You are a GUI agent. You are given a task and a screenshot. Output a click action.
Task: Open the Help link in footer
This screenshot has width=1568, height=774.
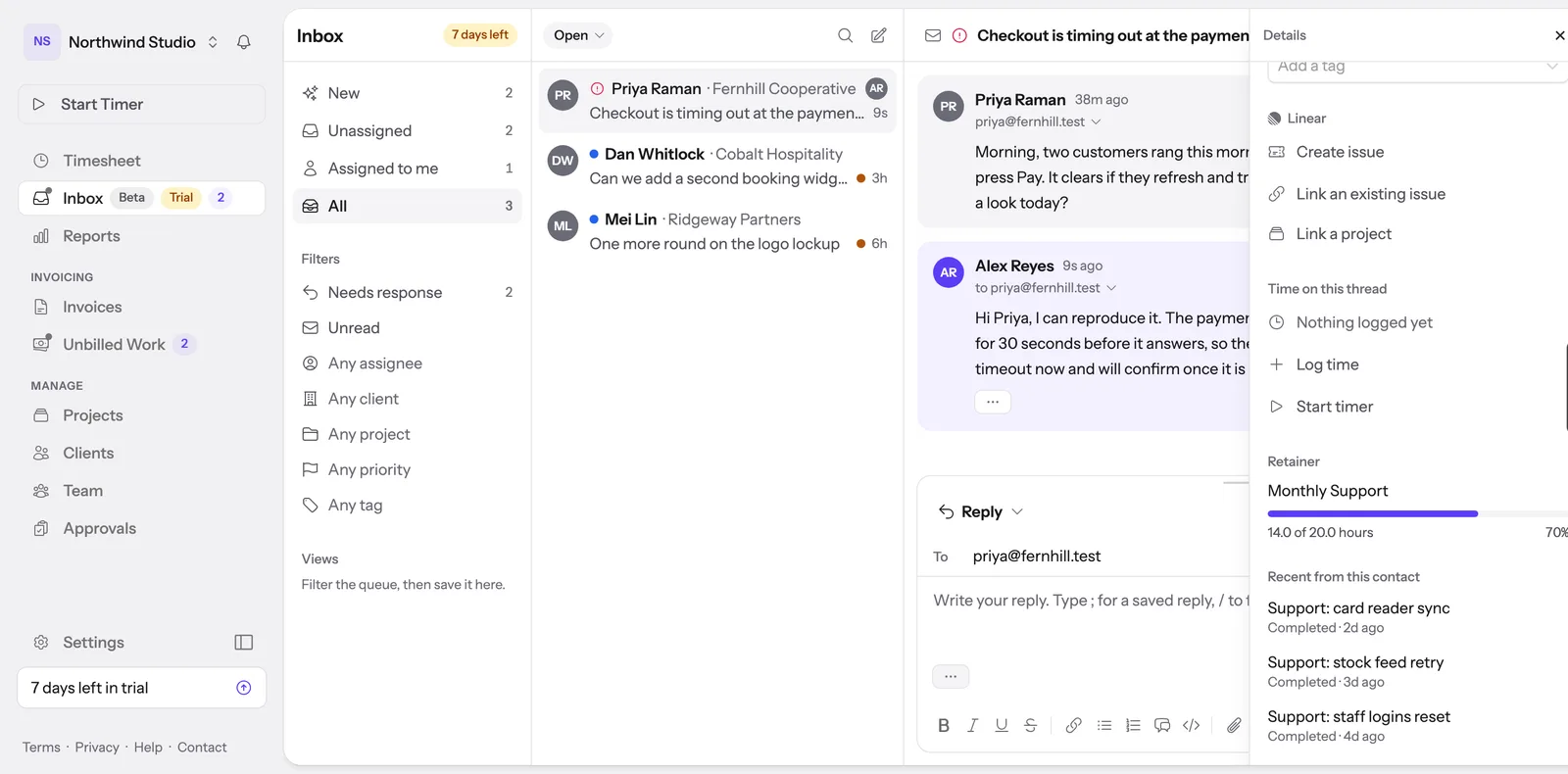pyautogui.click(x=148, y=748)
